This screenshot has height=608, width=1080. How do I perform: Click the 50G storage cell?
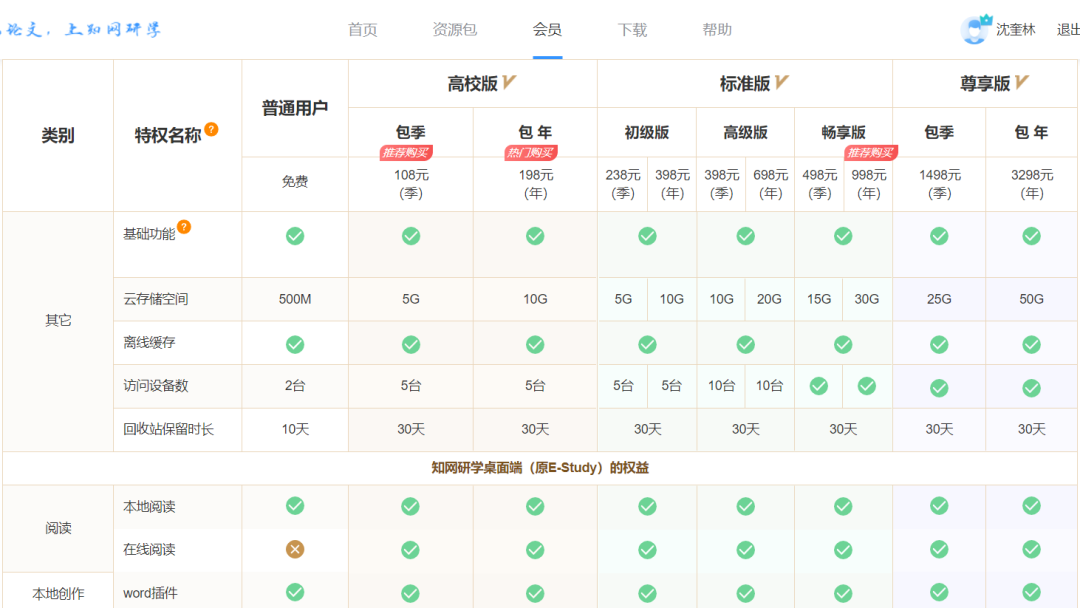[1031, 300]
